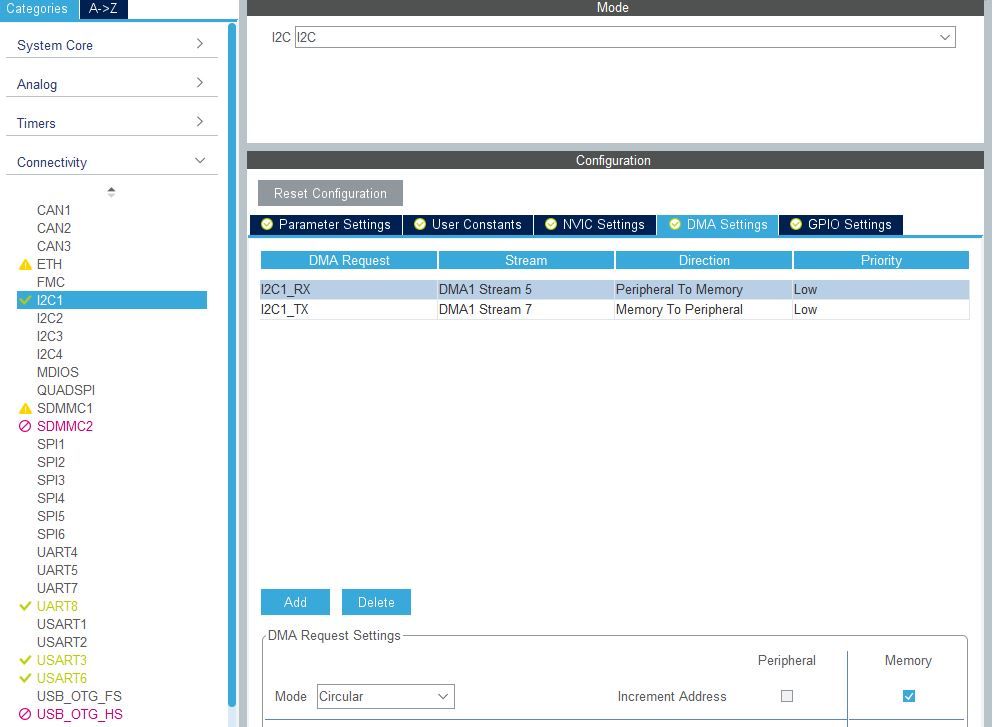The height and width of the screenshot is (727, 999).
Task: Click the USART3 green checkmark icon
Action: pos(25,660)
